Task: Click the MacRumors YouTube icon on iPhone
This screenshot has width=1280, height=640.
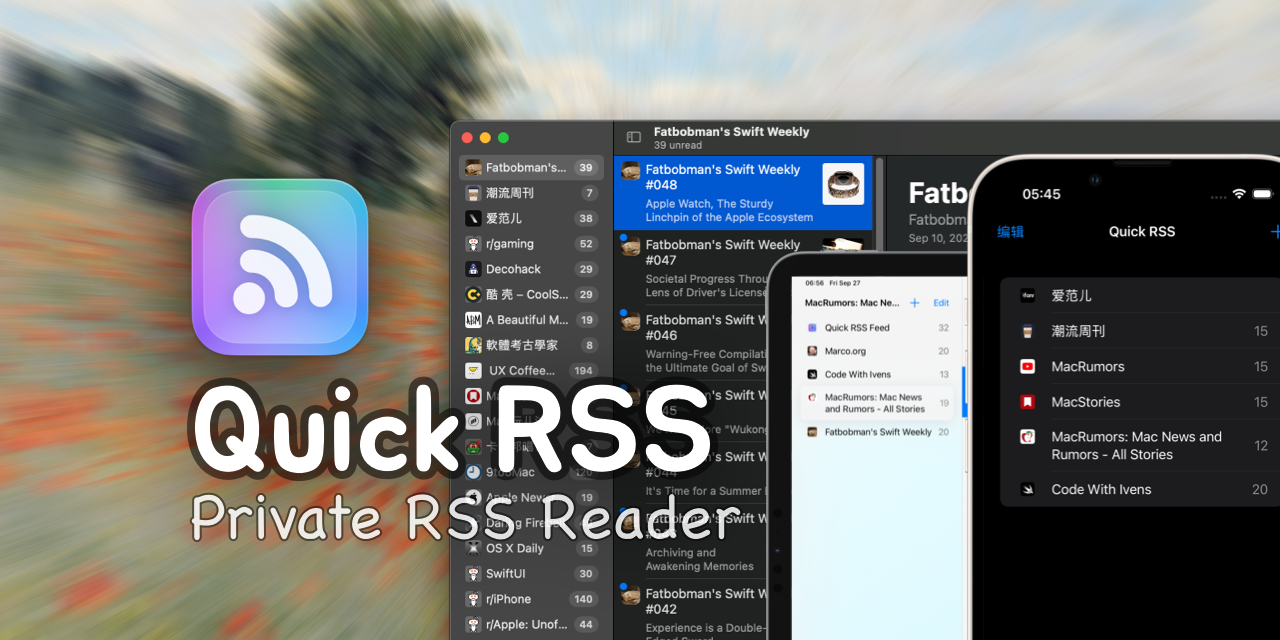Action: click(1027, 367)
